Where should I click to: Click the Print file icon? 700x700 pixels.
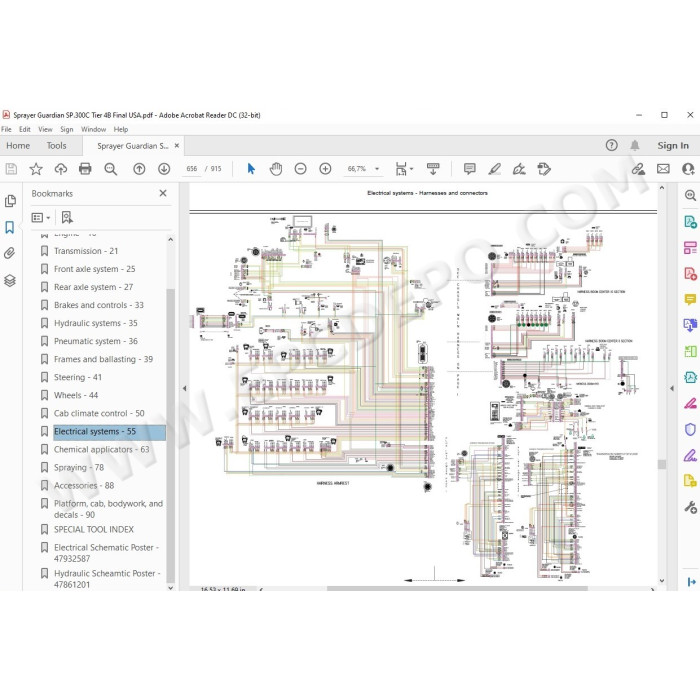85,169
